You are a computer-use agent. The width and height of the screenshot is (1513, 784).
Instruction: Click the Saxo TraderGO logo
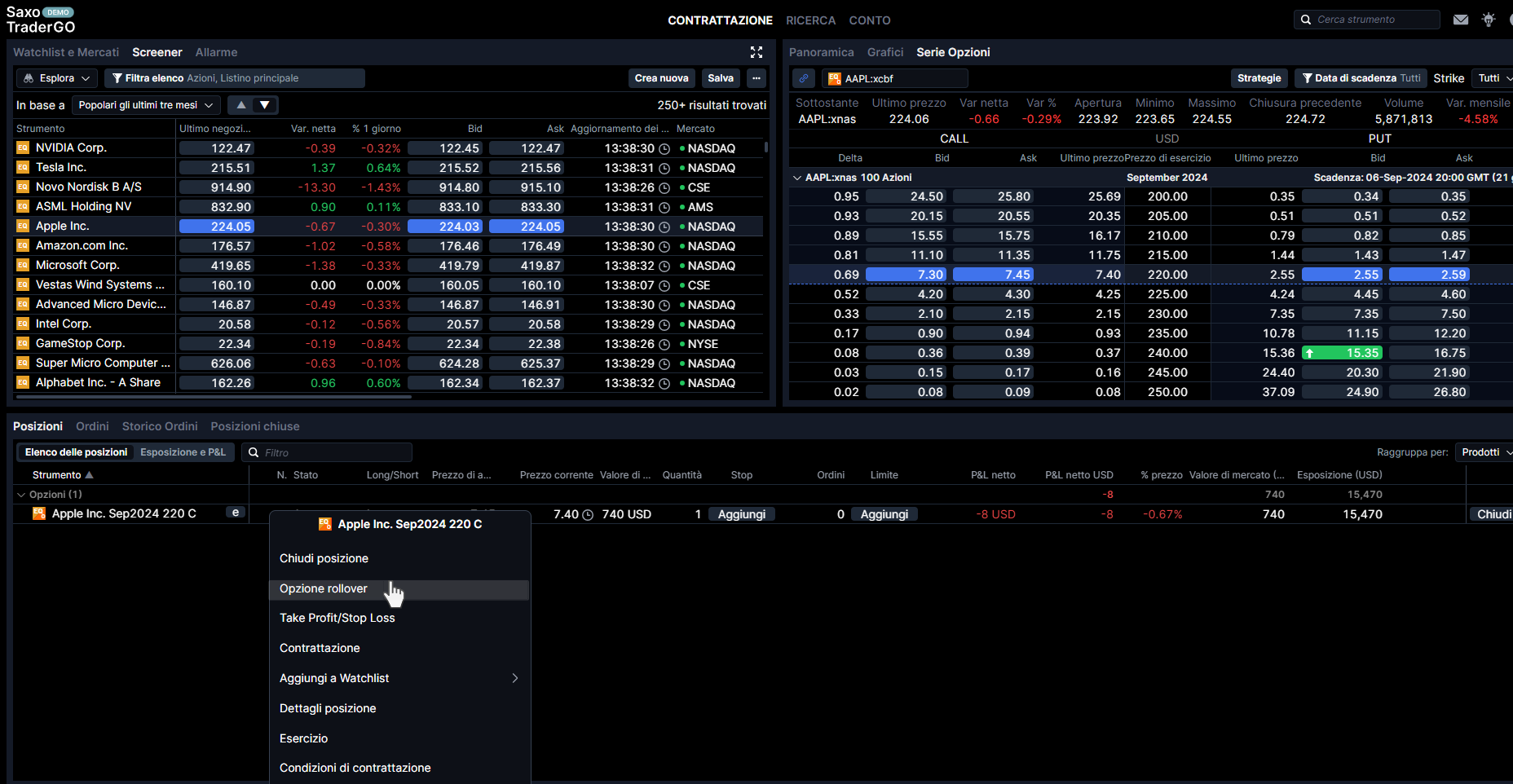(41, 20)
